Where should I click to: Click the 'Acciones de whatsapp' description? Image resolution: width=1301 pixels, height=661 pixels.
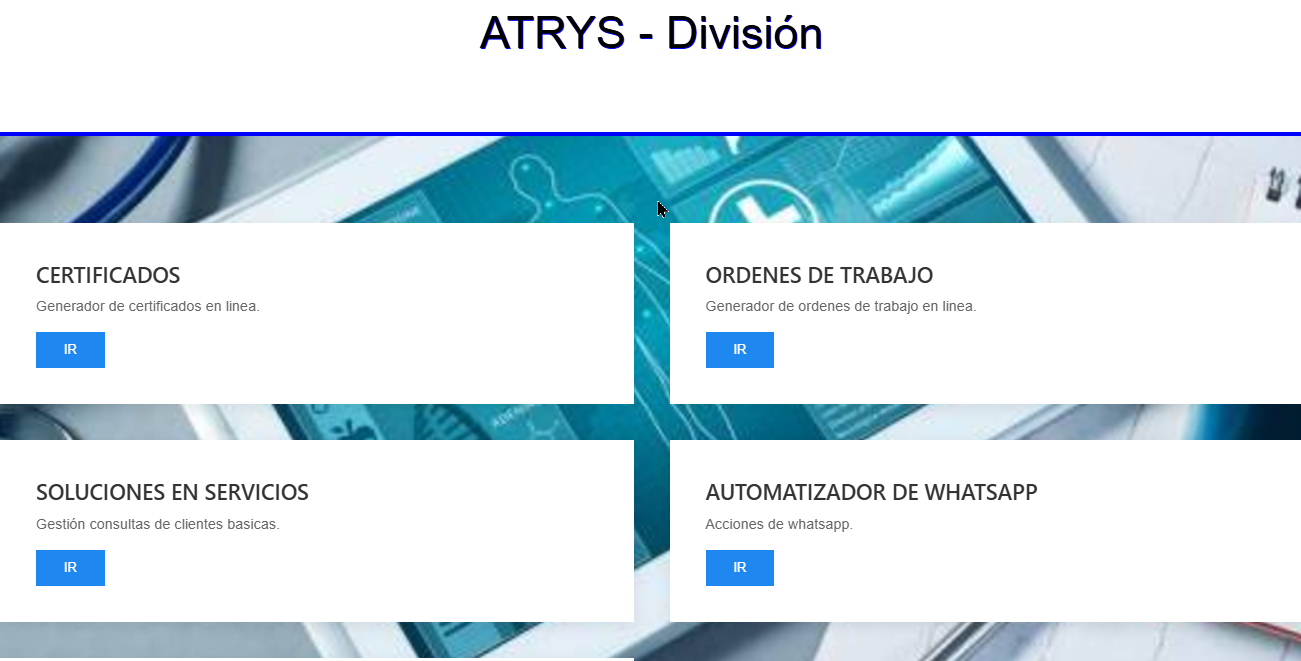(779, 524)
